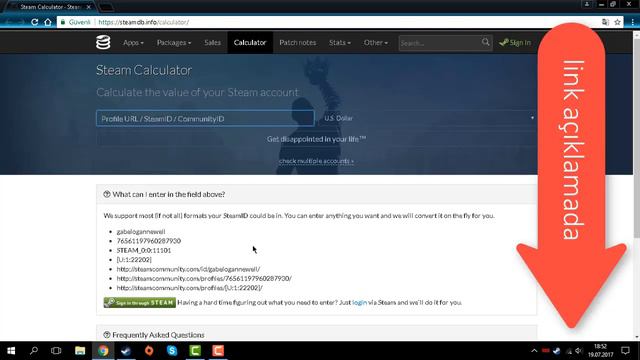
Task: Bookmark this page with star icon
Action: tap(618, 22)
